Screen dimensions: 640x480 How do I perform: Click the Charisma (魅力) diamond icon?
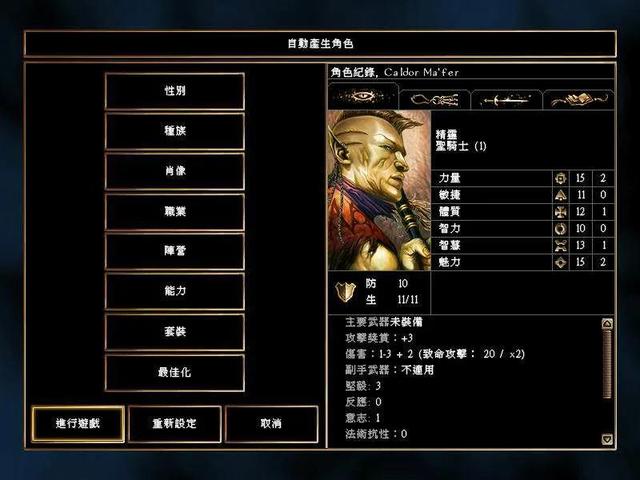[x=561, y=262]
